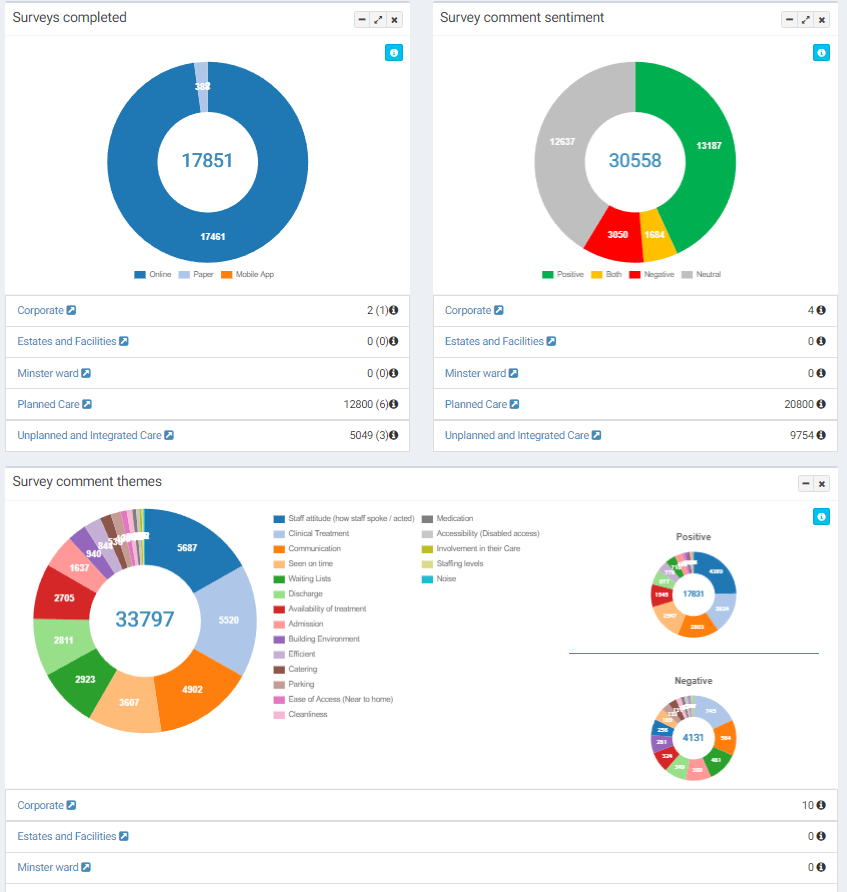
Task: Expand Survey comment sentiment panel to fullscreen
Action: click(804, 19)
